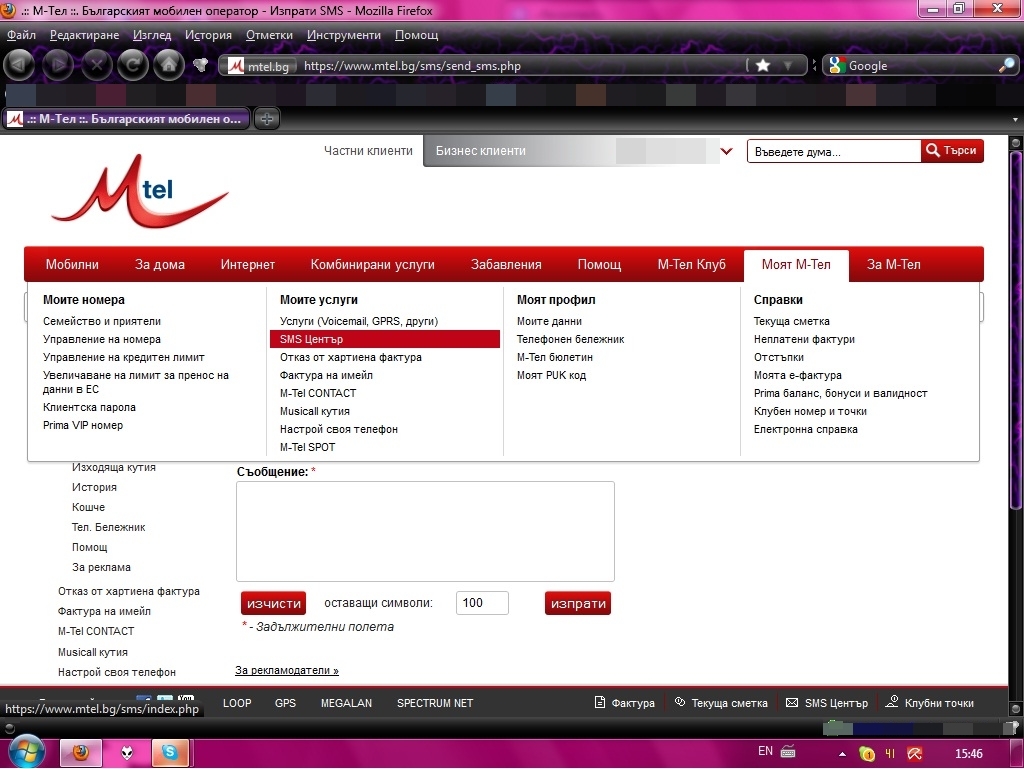1024x769 pixels.
Task: Open Клубни точки in the footer bar
Action: [929, 703]
